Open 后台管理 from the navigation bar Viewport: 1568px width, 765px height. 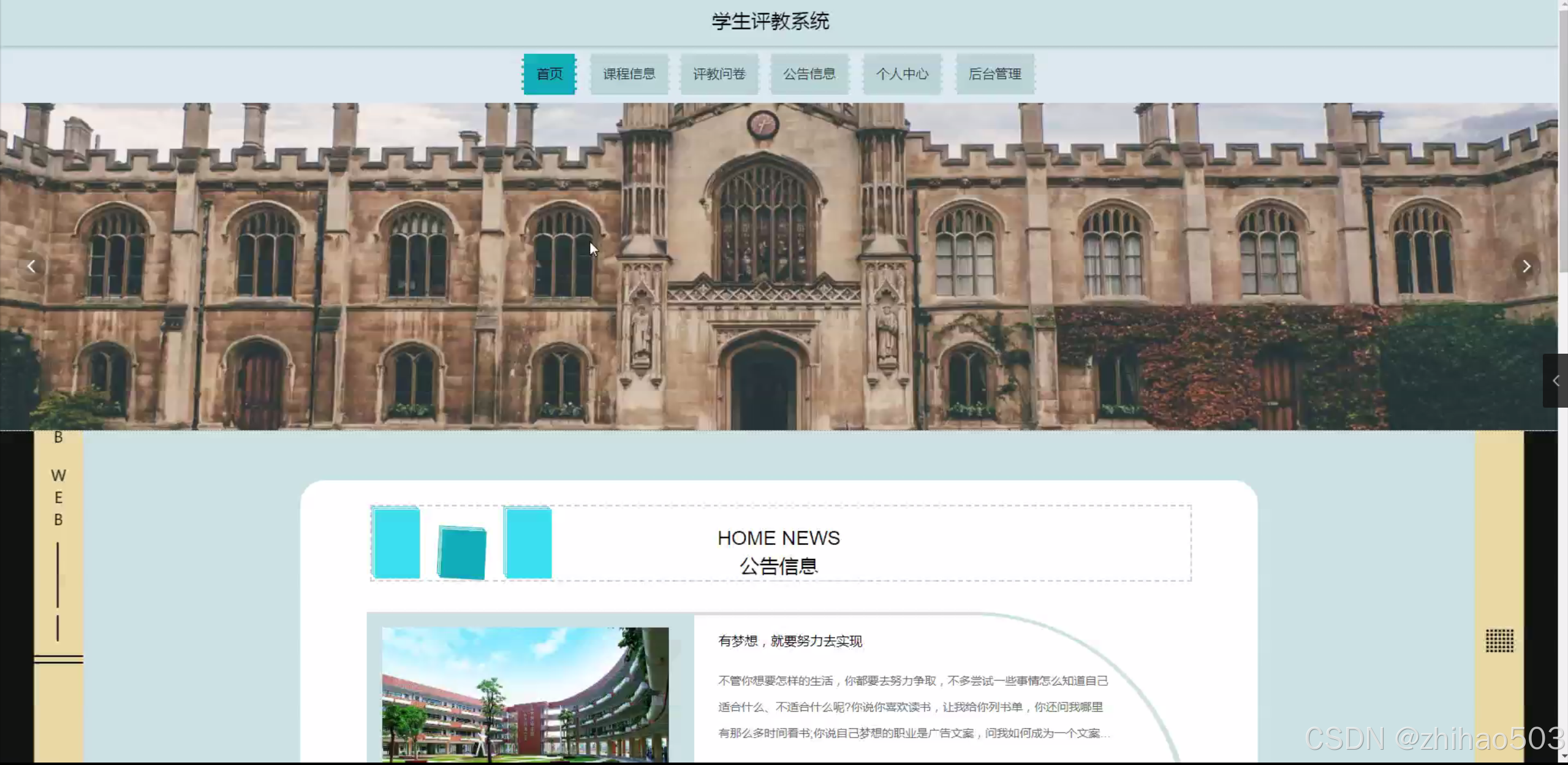coord(994,74)
